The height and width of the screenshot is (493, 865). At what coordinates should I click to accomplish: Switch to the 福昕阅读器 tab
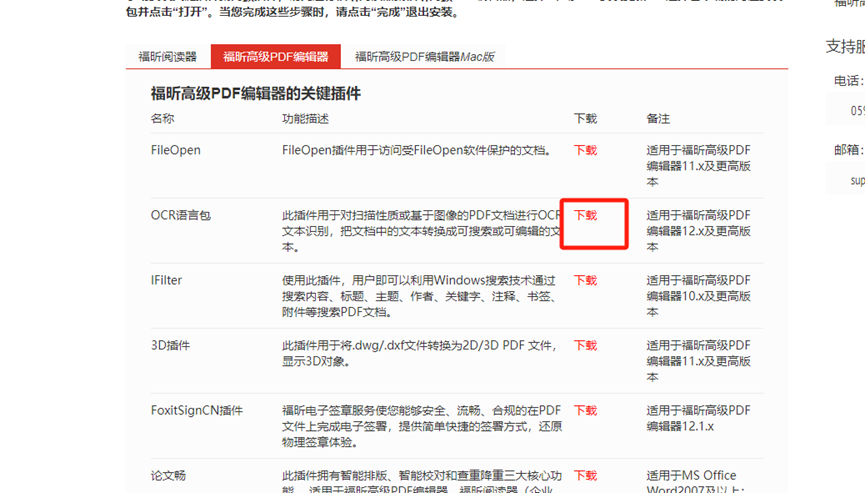(168, 56)
